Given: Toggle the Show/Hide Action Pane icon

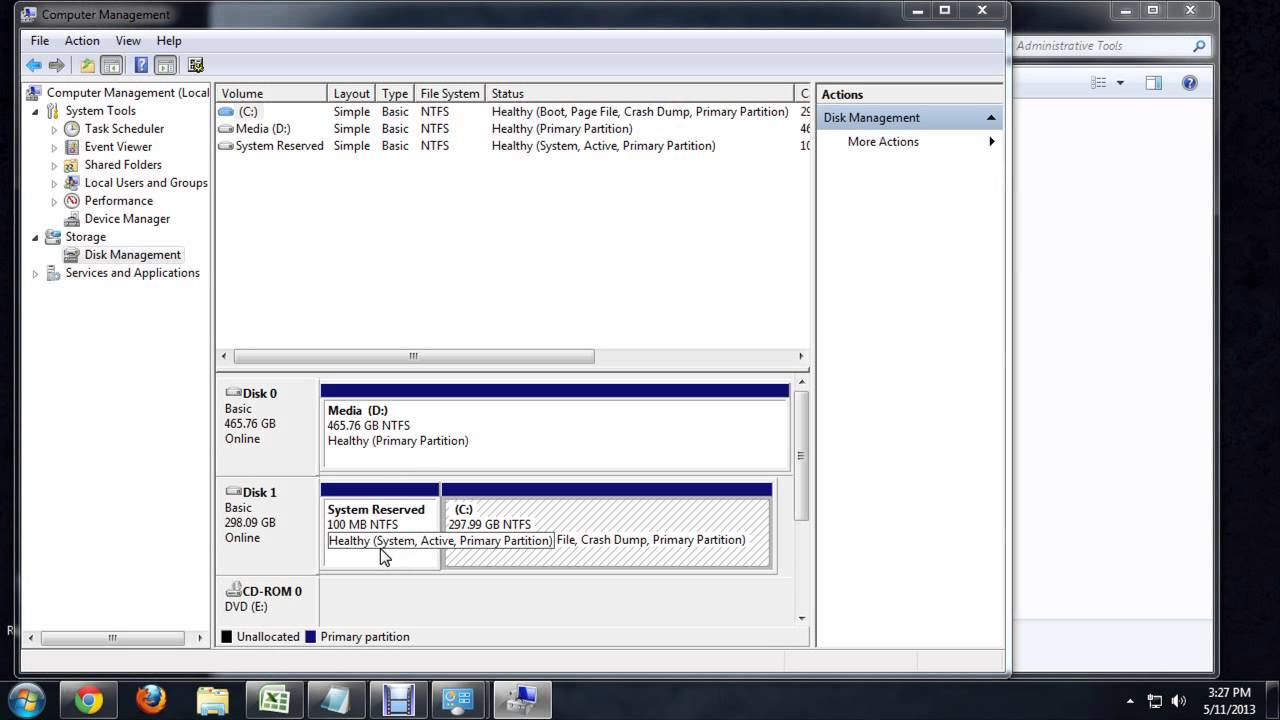Looking at the screenshot, I should click(x=166, y=65).
